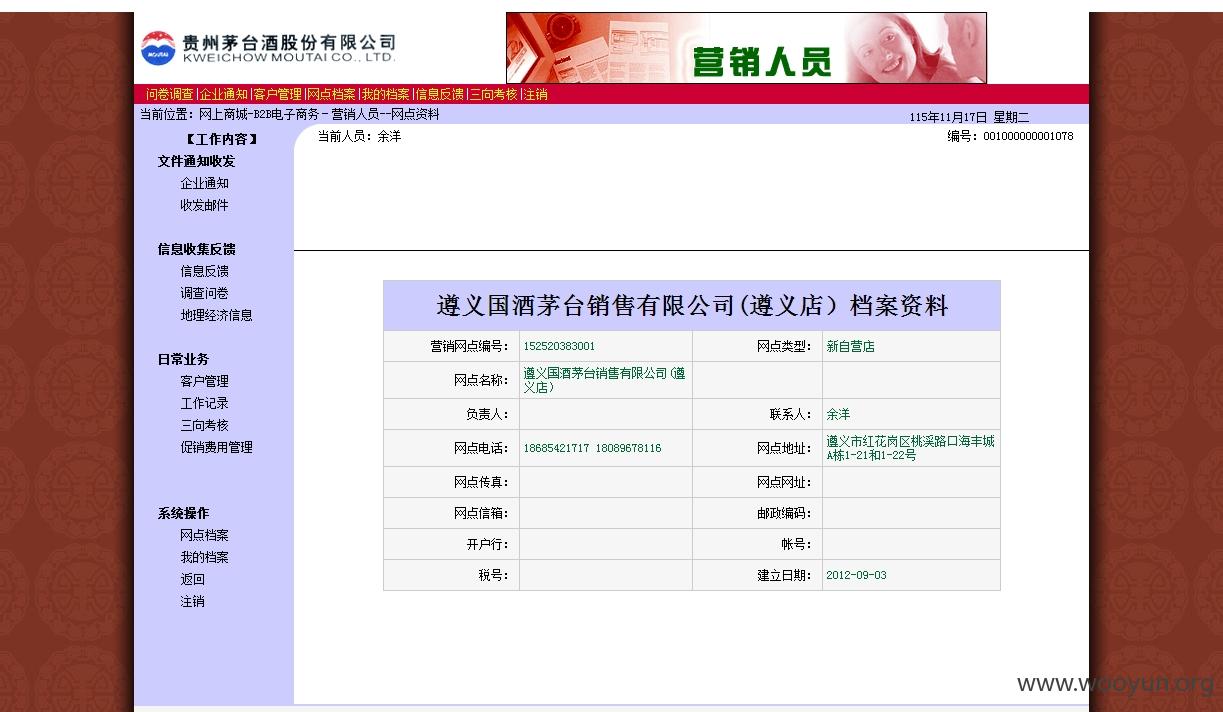Screen dimensions: 1223x712
Task: Click the outlet type value 新自营店
Action: pyautogui.click(x=850, y=347)
